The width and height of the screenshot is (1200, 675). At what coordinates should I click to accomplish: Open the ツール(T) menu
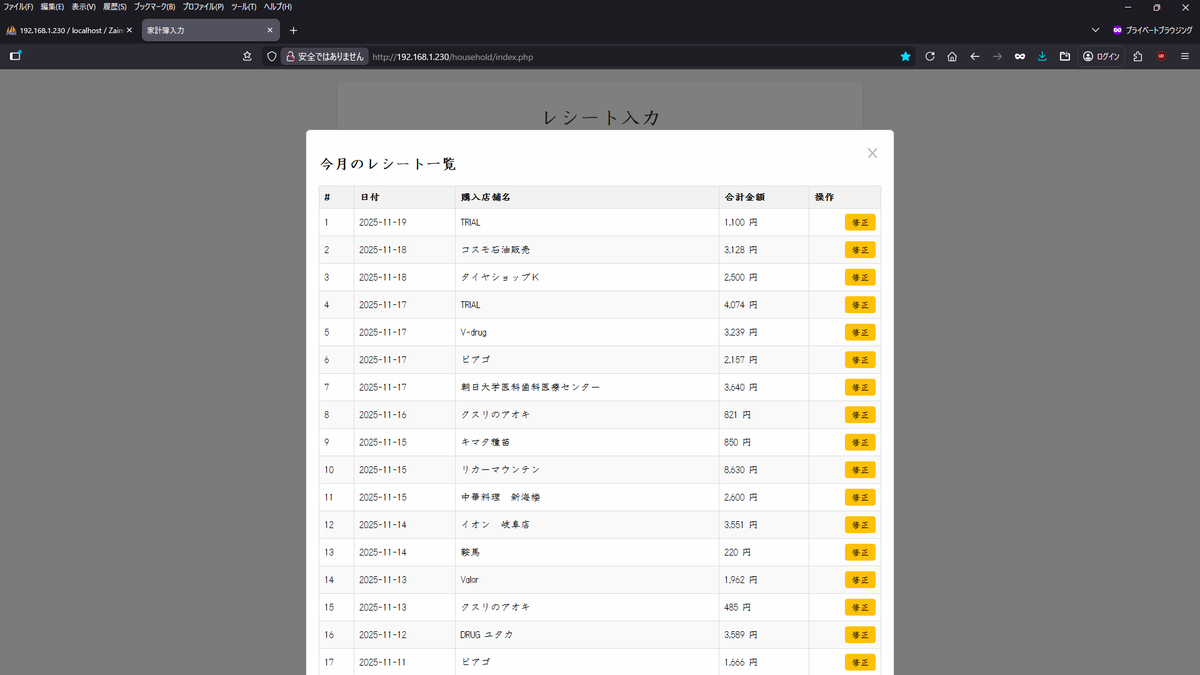point(244,7)
